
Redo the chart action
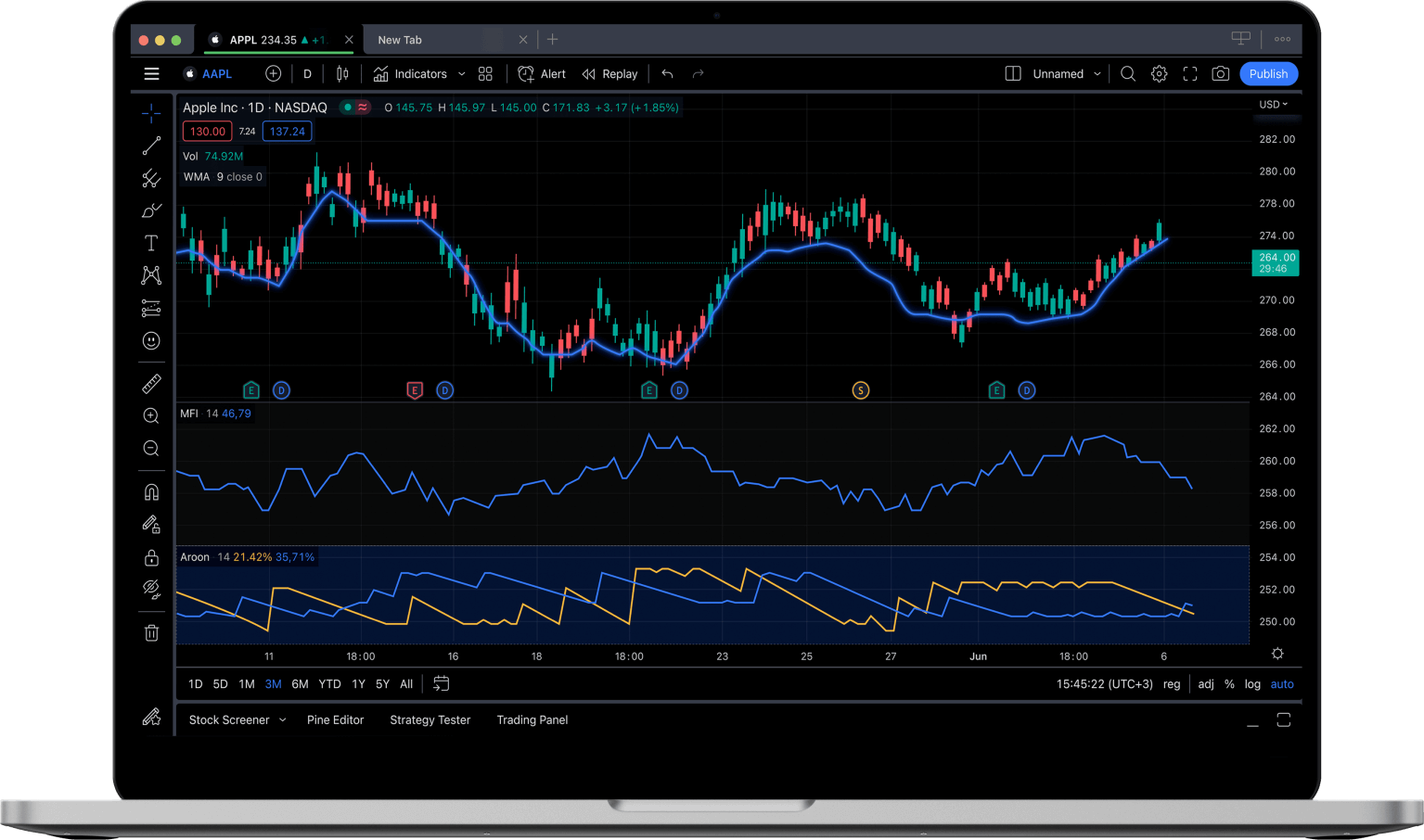pyautogui.click(x=699, y=74)
